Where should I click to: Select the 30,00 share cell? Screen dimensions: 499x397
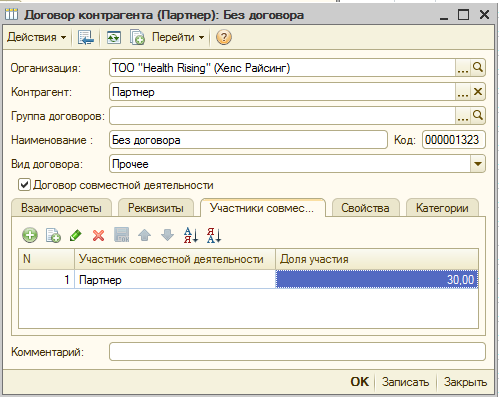[377, 279]
